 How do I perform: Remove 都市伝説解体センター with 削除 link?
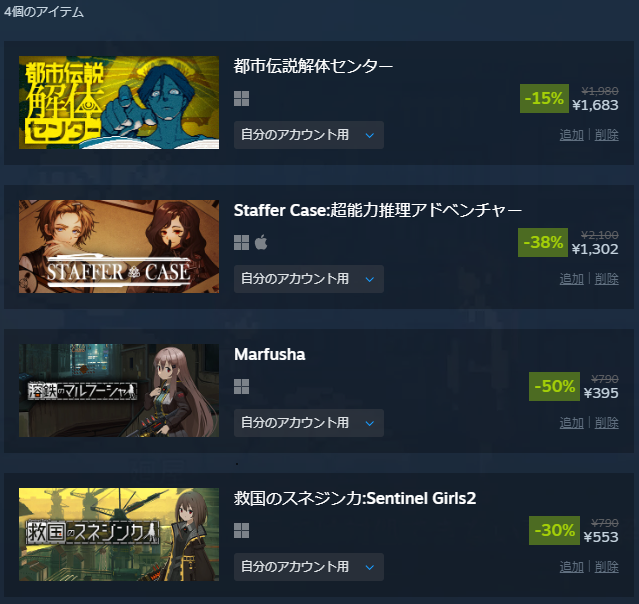pyautogui.click(x=606, y=135)
